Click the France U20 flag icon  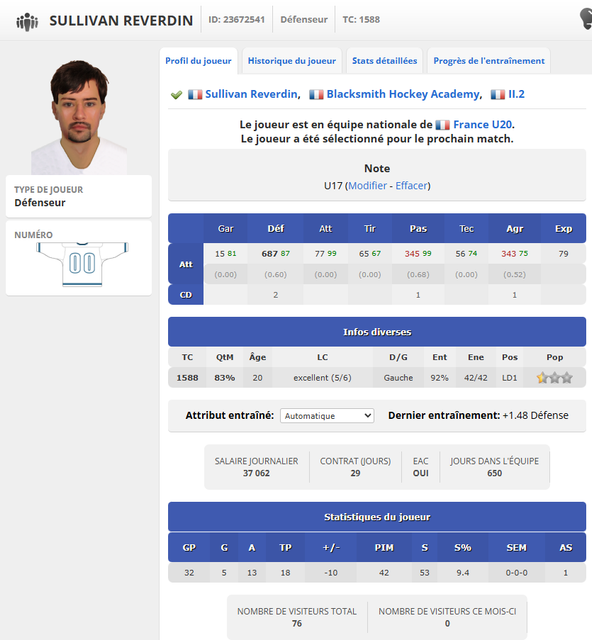tap(443, 124)
